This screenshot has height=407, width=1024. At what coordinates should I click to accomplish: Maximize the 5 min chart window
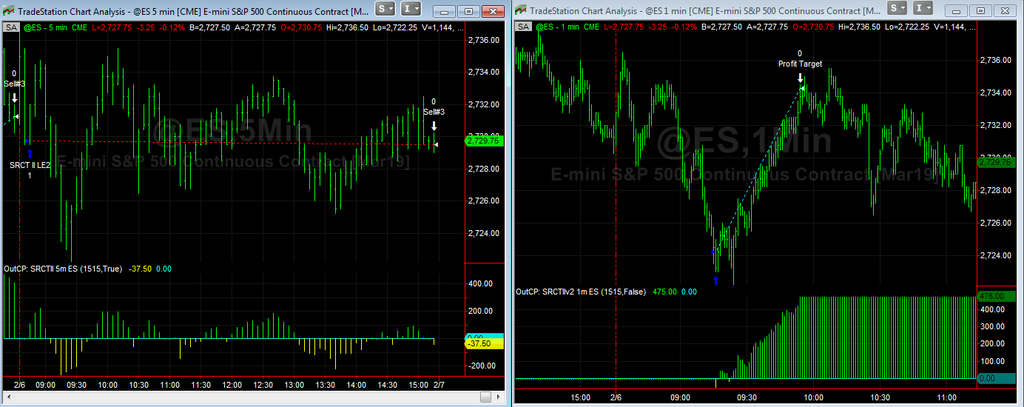point(469,10)
